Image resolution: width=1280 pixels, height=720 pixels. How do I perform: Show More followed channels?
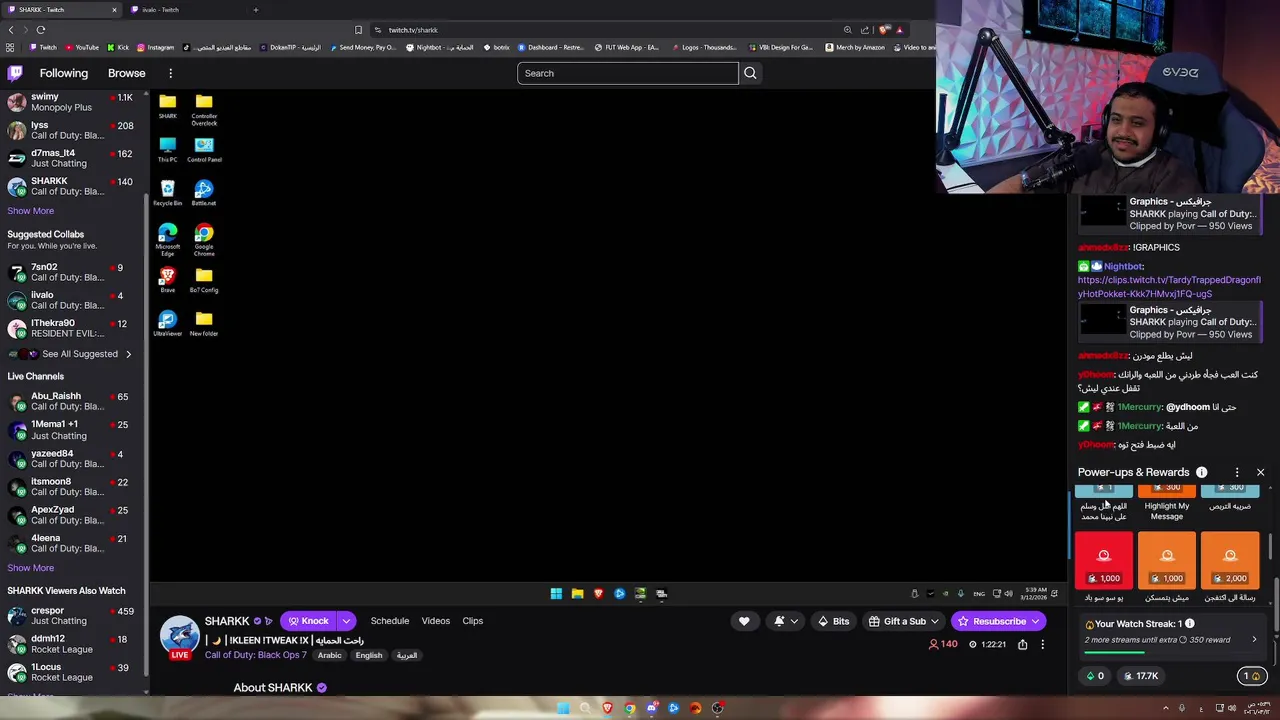coord(31,211)
